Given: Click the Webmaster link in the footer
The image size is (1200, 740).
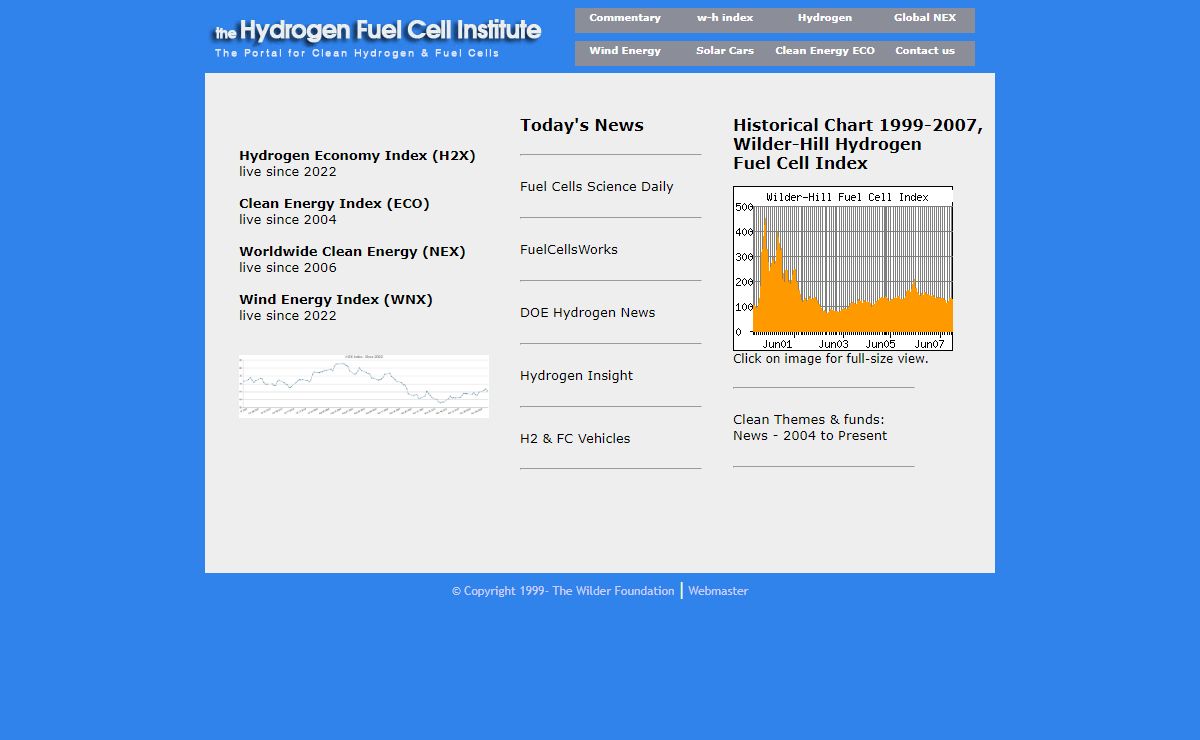Looking at the screenshot, I should pyautogui.click(x=718, y=591).
